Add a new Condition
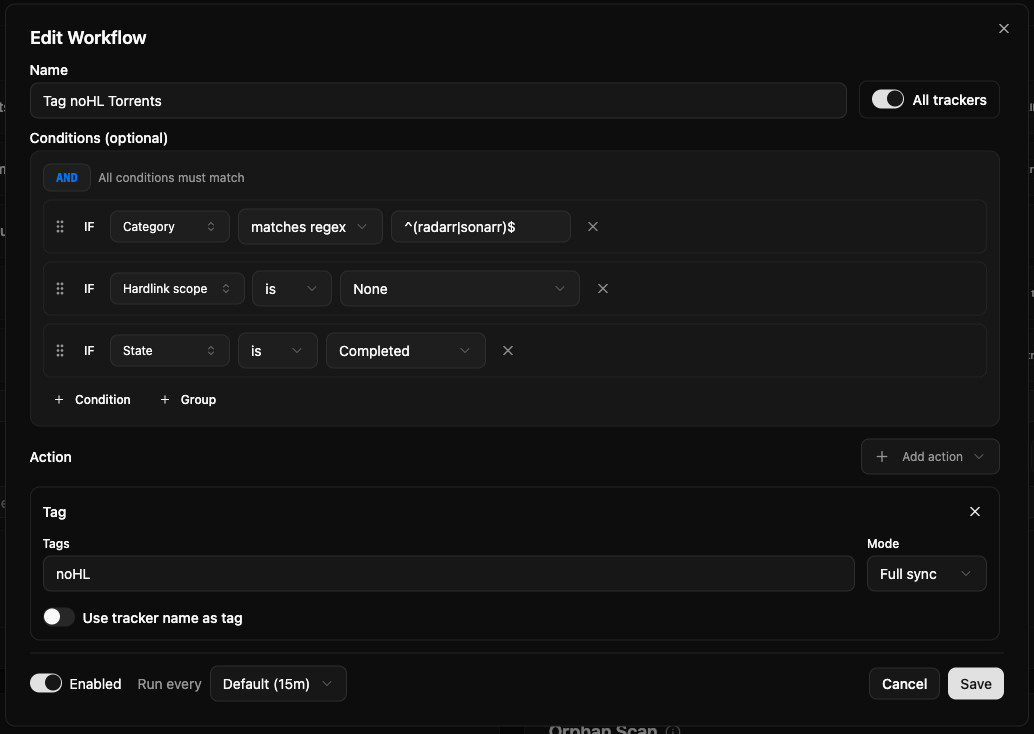 pos(93,400)
